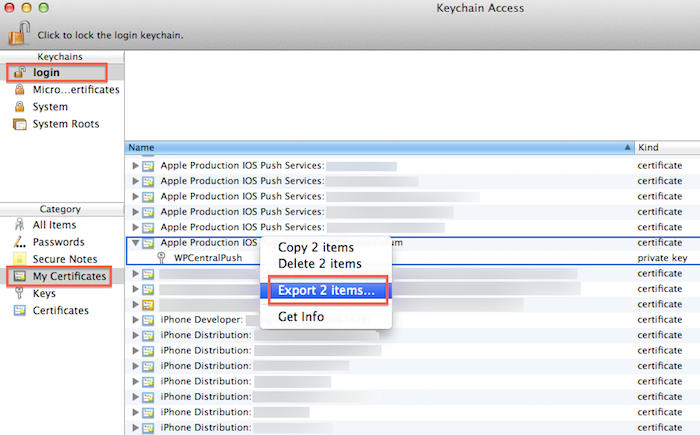Click the orange certificate icon in the list
The image size is (700, 435).
click(148, 305)
